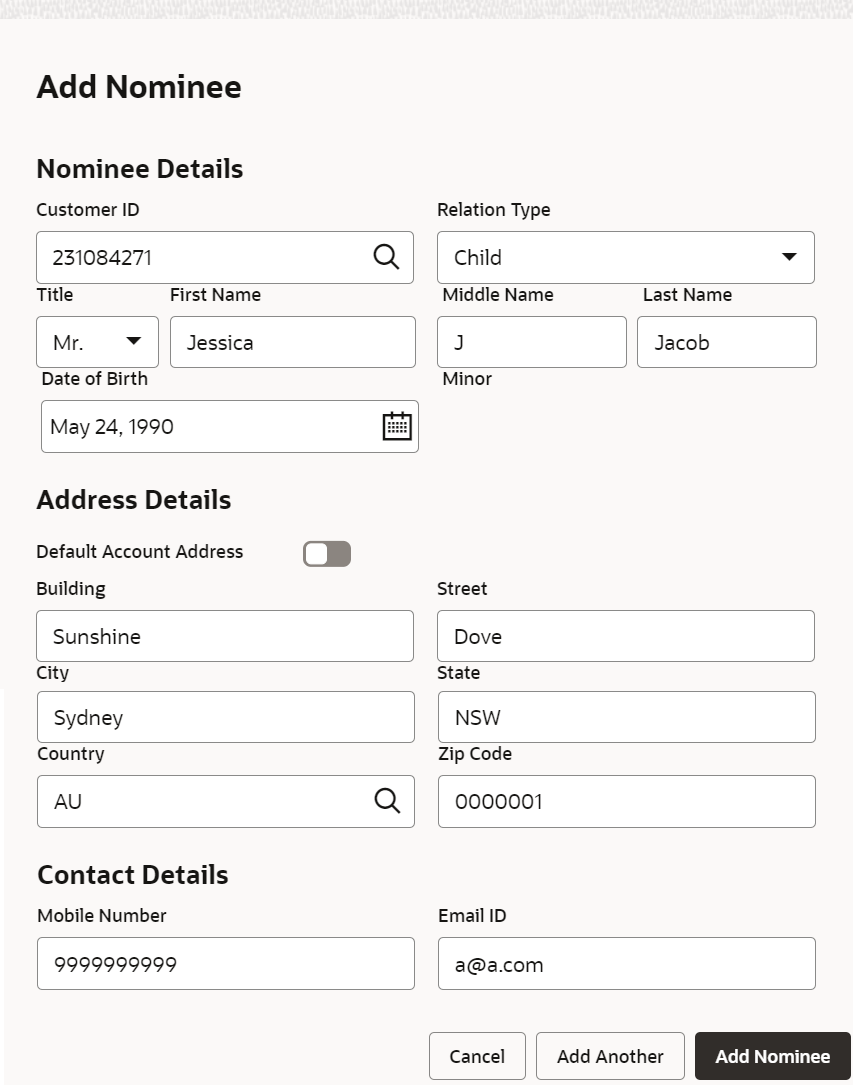
Task: Toggle the Default Account Address switch
Action: (327, 553)
